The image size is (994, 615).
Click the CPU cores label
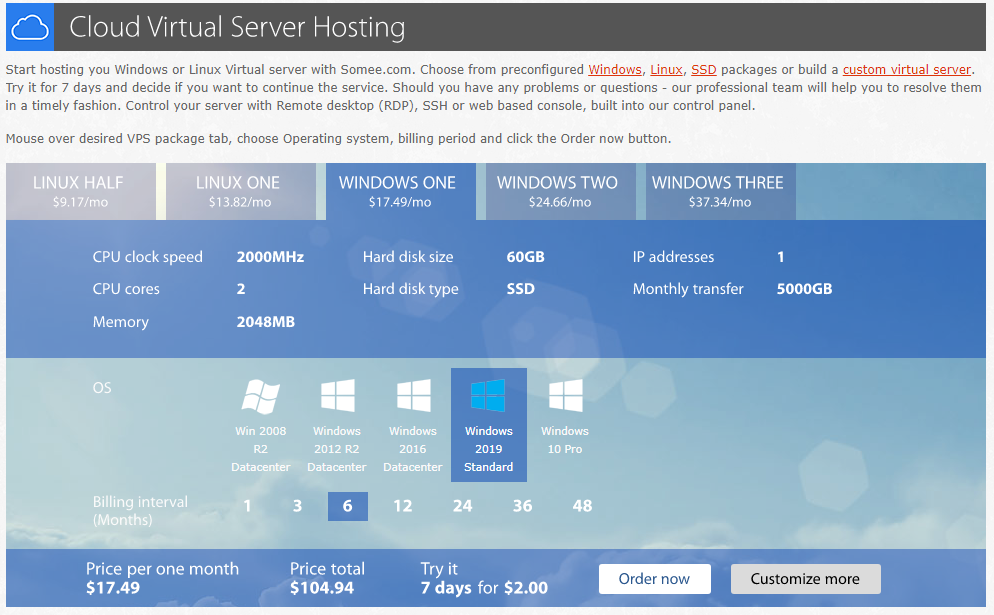126,289
